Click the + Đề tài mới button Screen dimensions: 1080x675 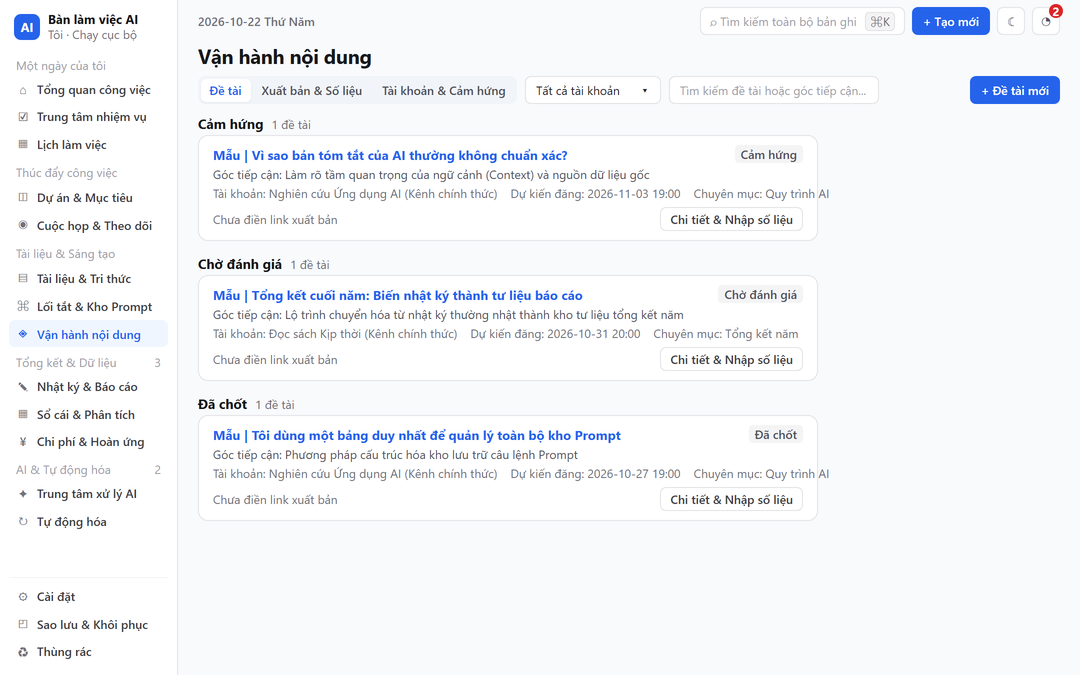point(1015,90)
